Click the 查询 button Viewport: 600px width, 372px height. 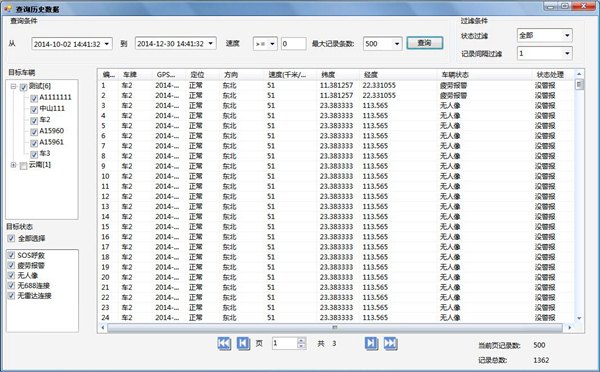tap(424, 43)
